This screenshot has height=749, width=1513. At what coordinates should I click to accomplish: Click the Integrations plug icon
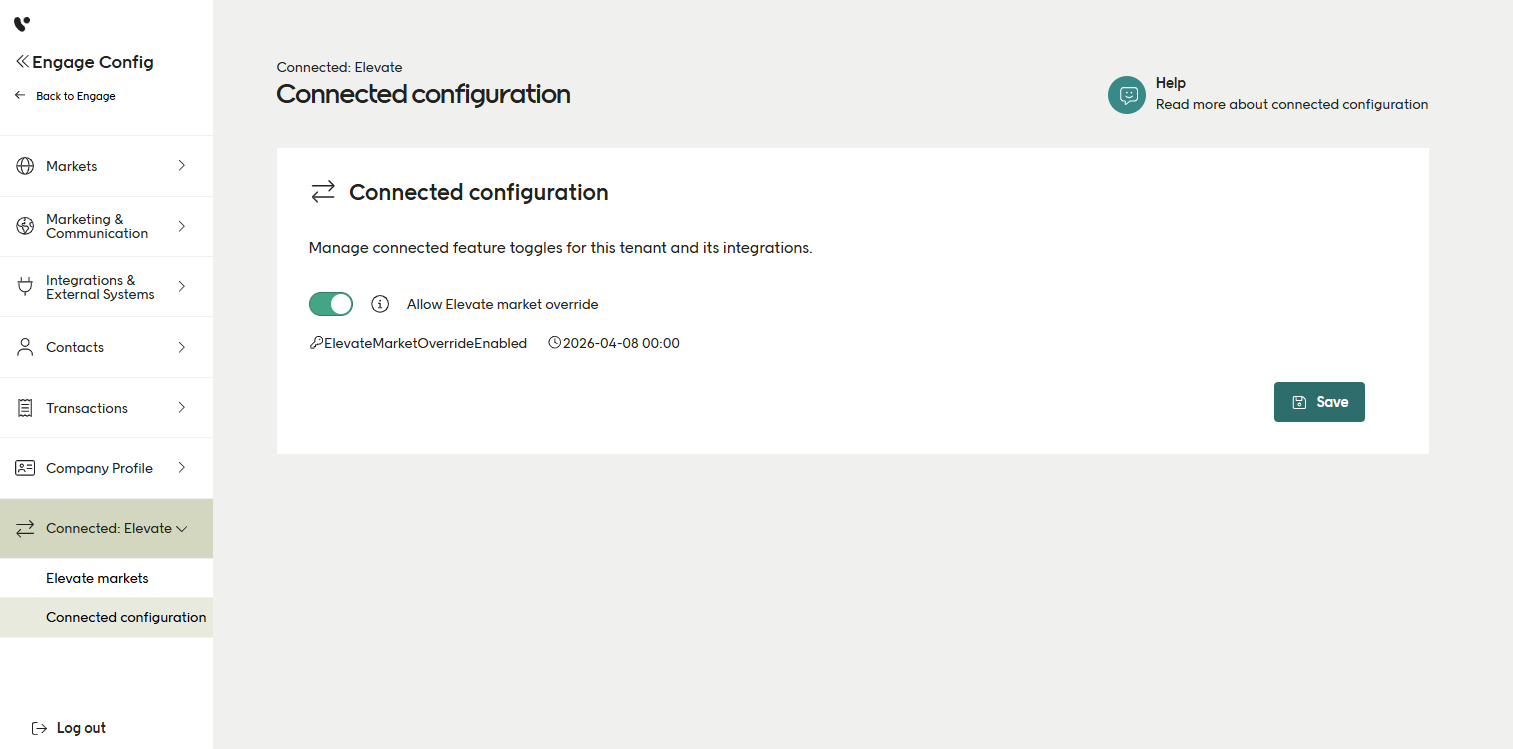tap(25, 287)
